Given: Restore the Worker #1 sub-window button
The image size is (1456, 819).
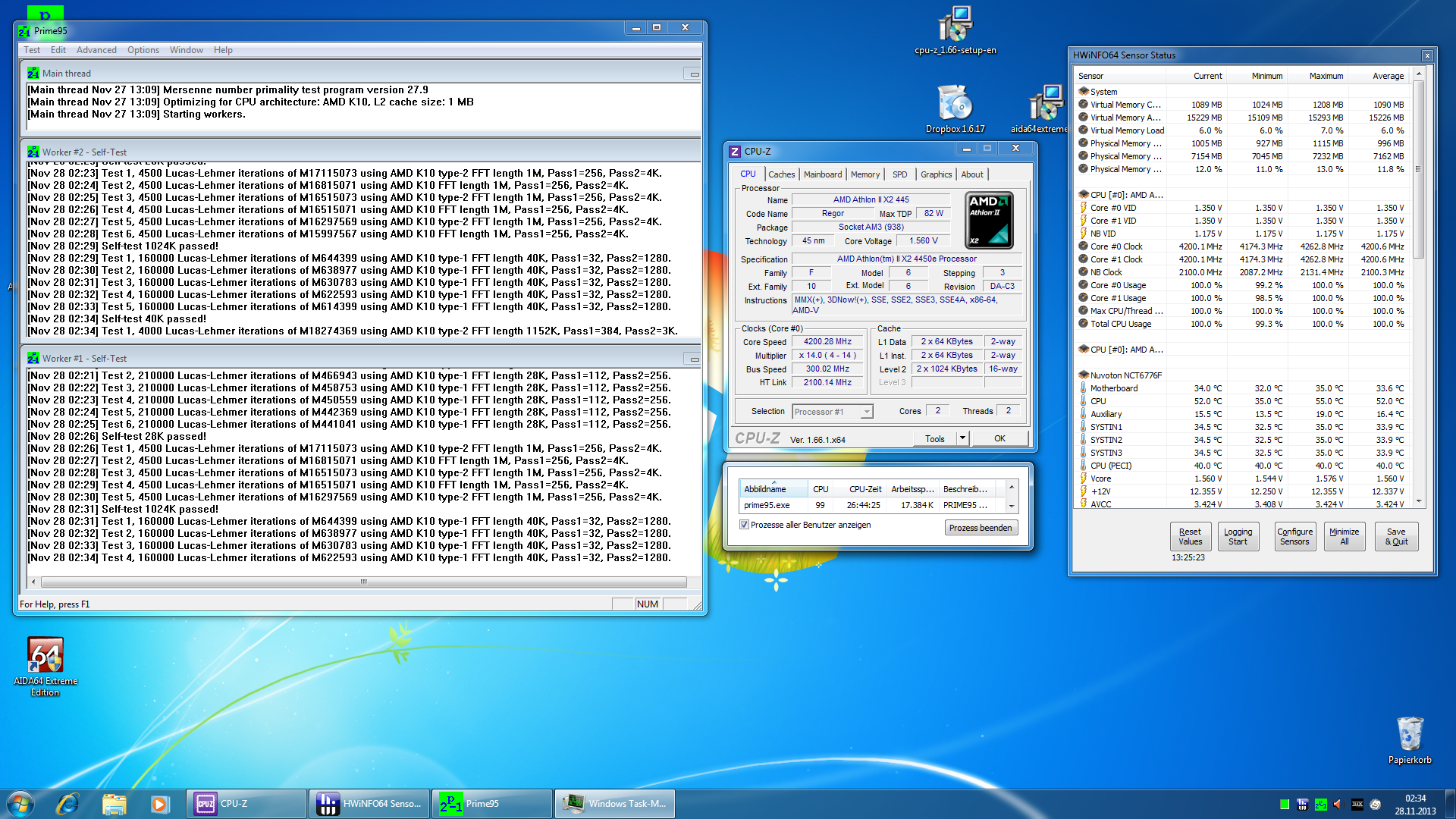Looking at the screenshot, I should (693, 359).
